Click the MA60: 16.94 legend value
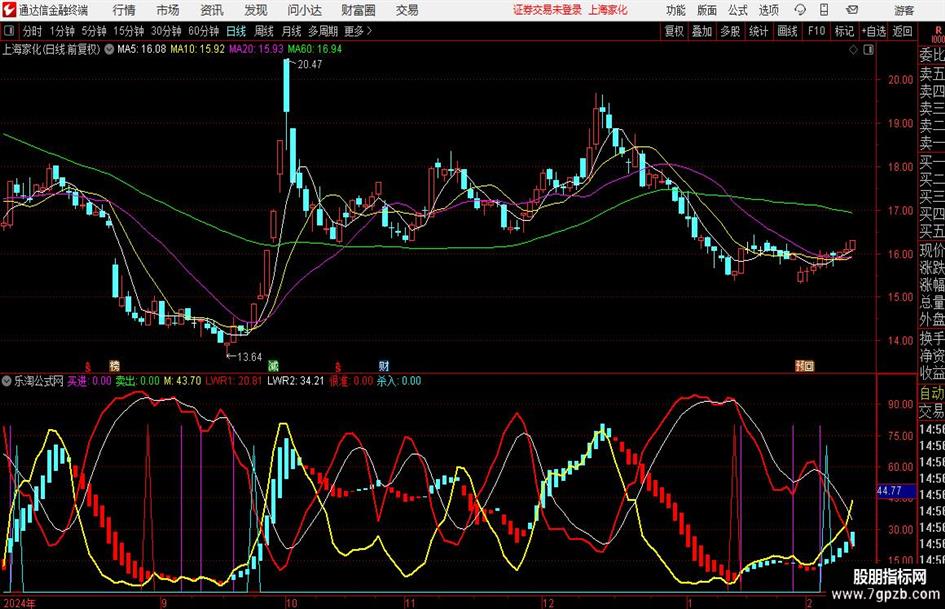Image resolution: width=945 pixels, height=609 pixels. pos(315,49)
